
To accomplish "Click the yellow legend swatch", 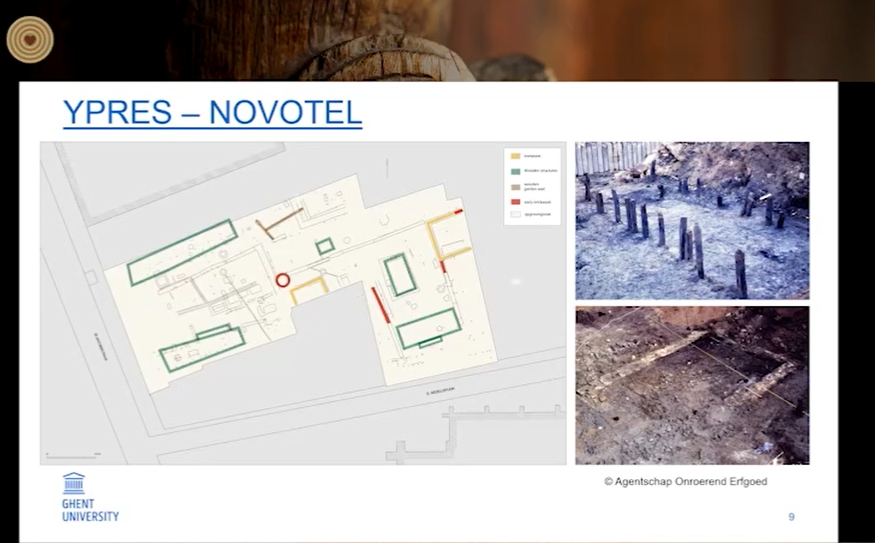I will [x=516, y=156].
